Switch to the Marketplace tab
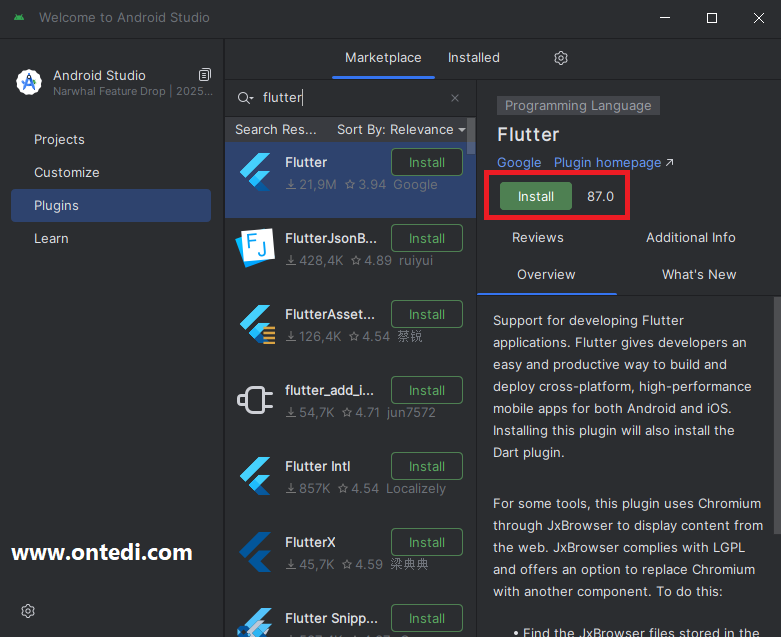Image resolution: width=781 pixels, height=637 pixels. point(383,58)
